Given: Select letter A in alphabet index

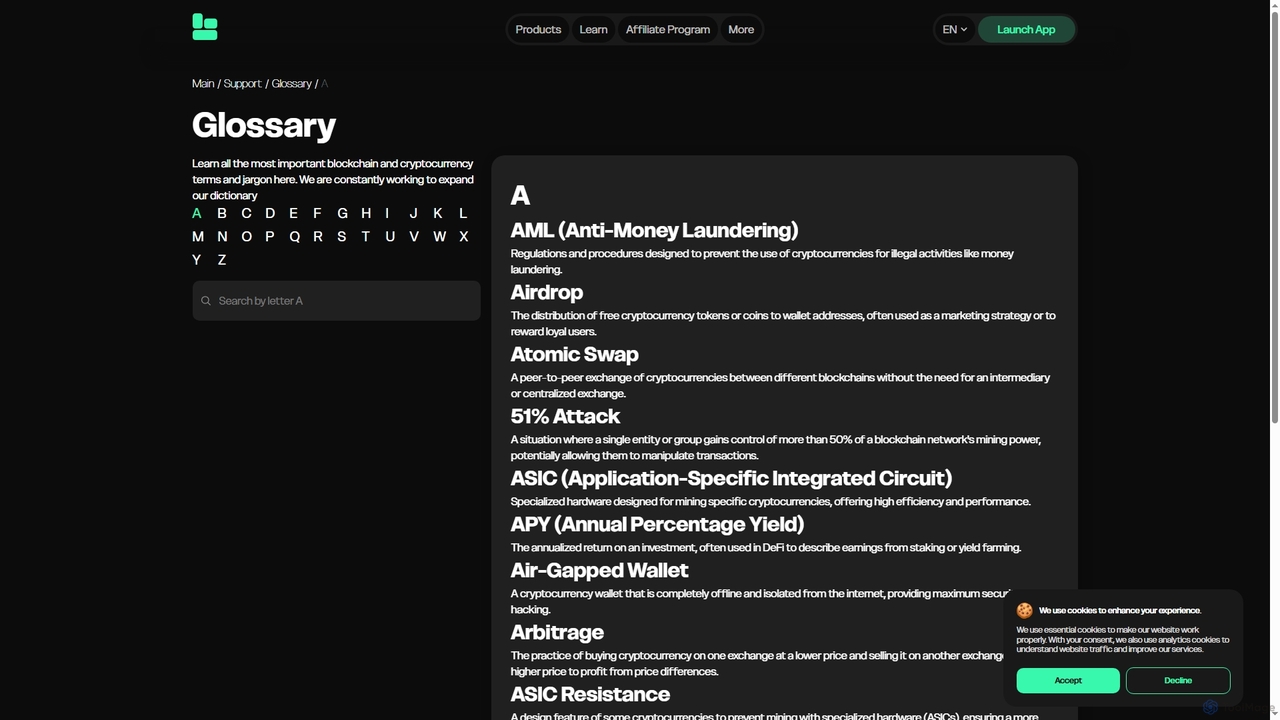Looking at the screenshot, I should coord(197,213).
